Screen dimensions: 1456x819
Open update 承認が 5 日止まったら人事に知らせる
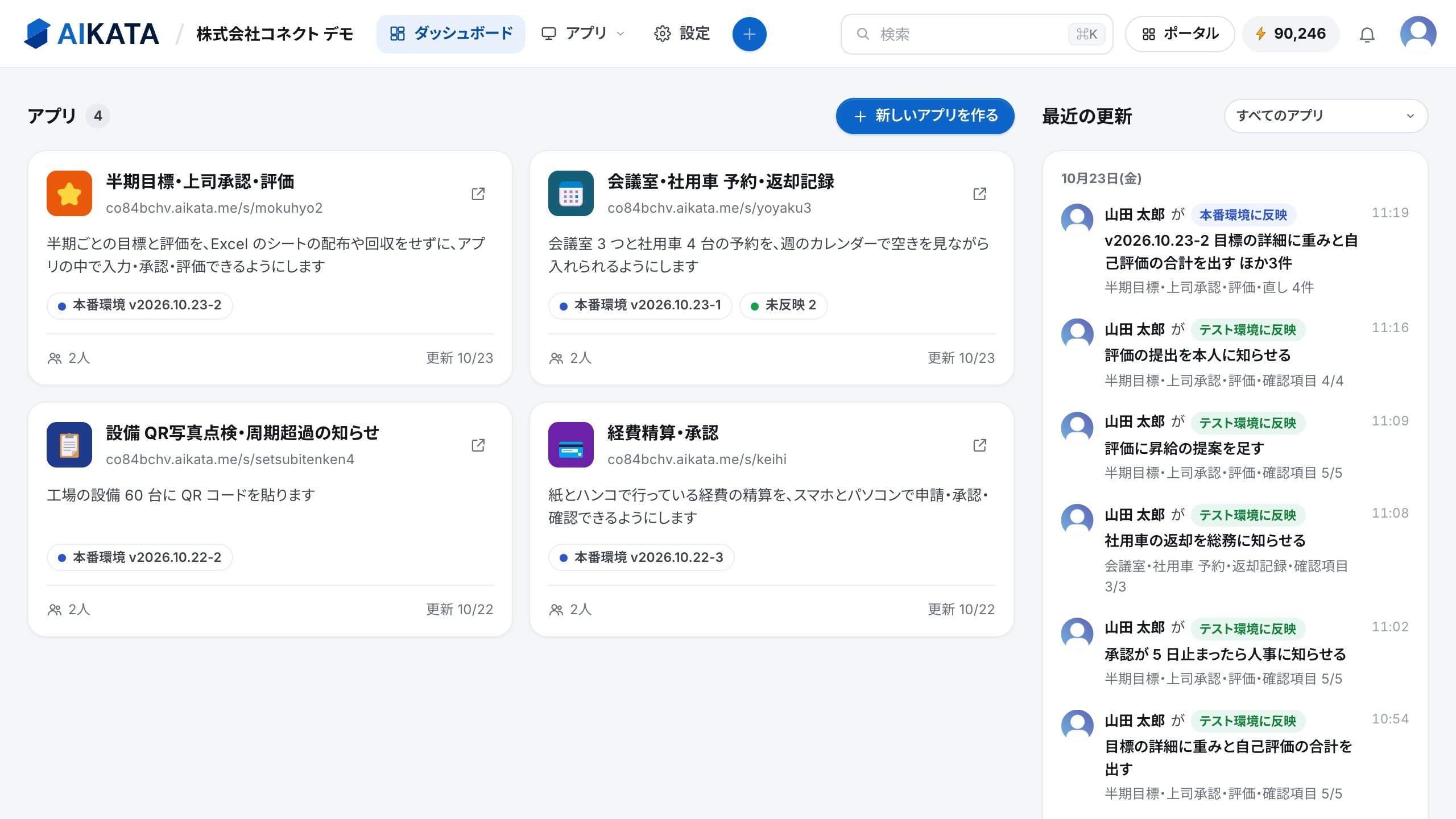point(1225,655)
